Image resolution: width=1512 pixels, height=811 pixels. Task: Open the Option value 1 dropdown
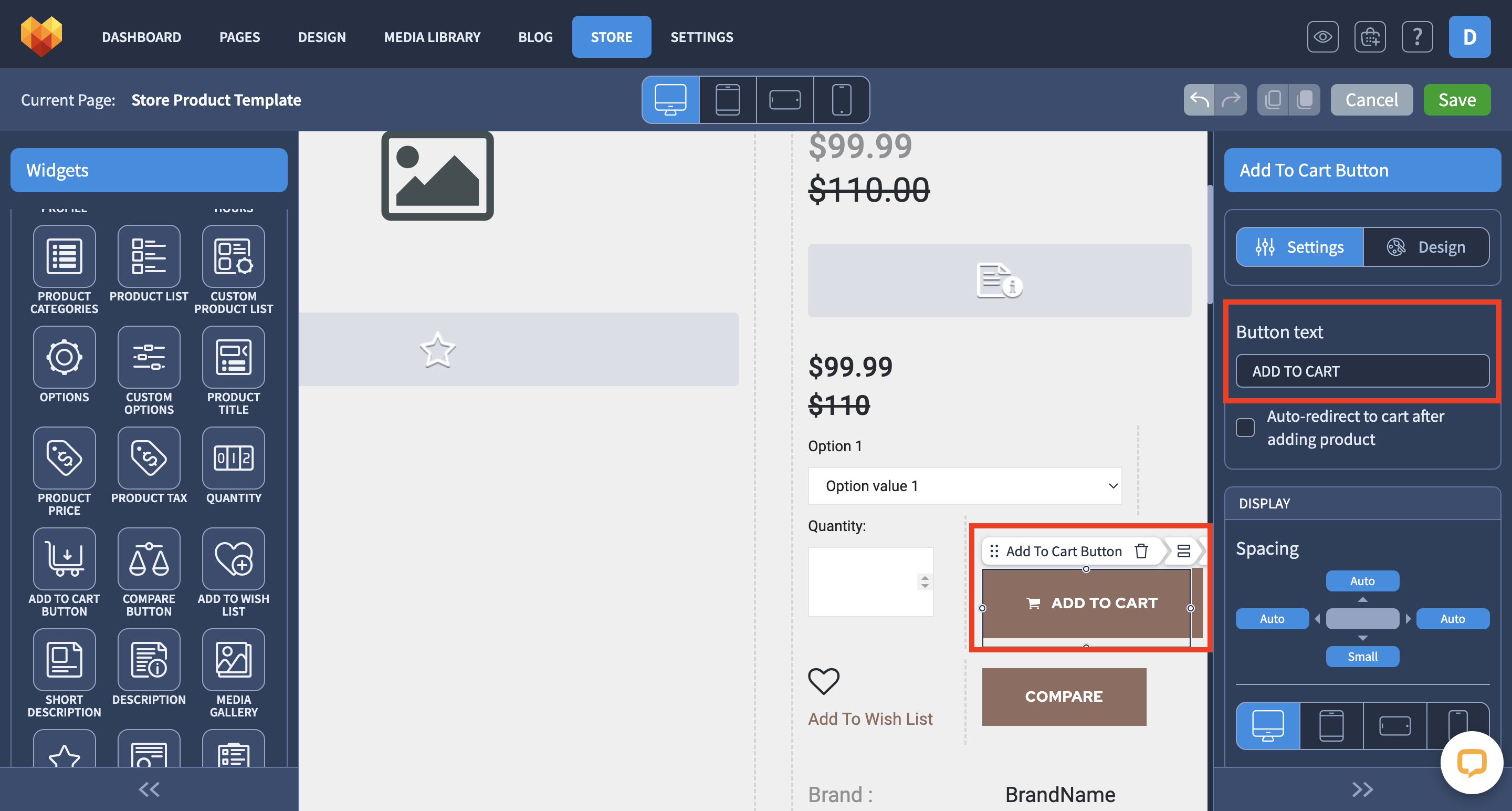(x=964, y=486)
